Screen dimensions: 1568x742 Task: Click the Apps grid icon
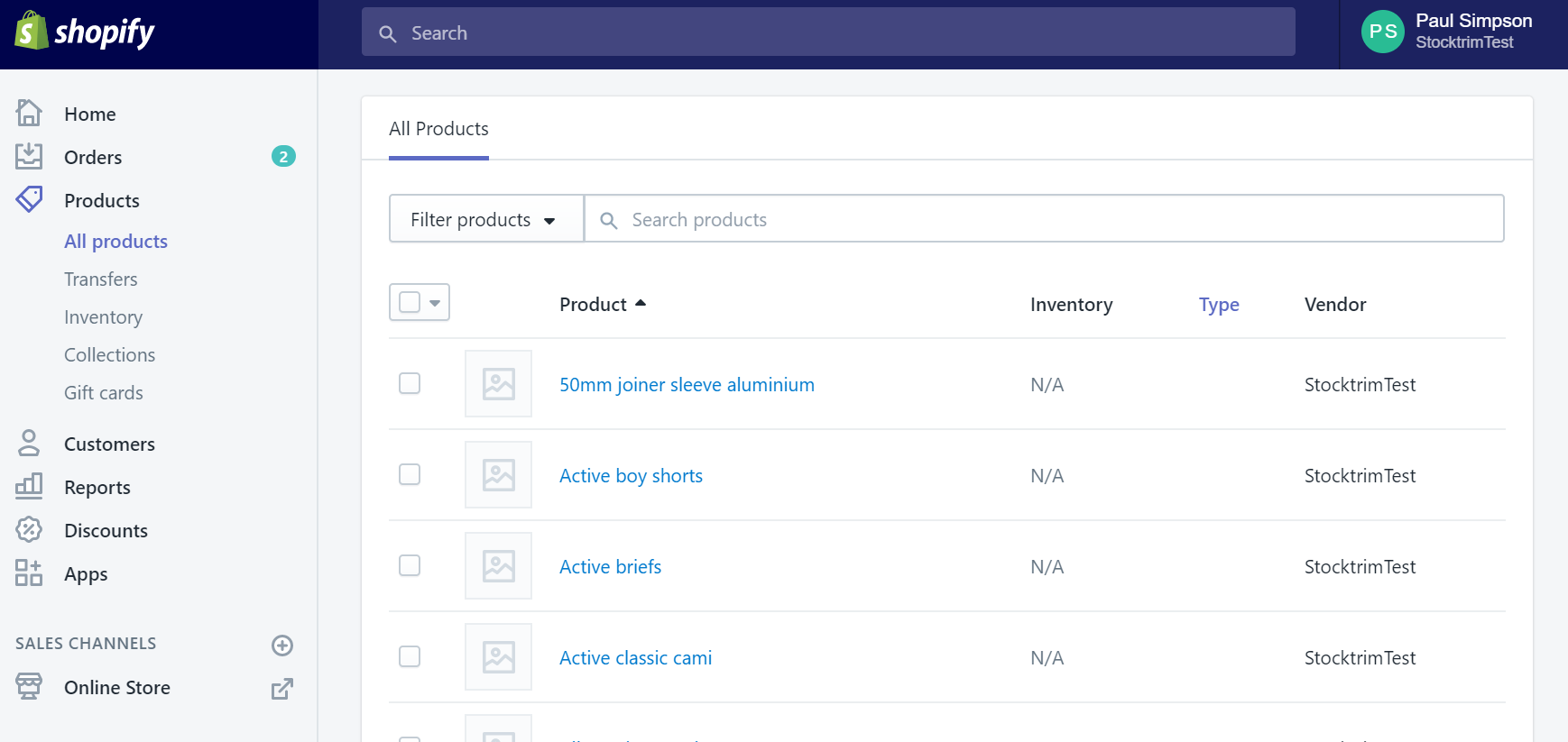pyautogui.click(x=29, y=573)
